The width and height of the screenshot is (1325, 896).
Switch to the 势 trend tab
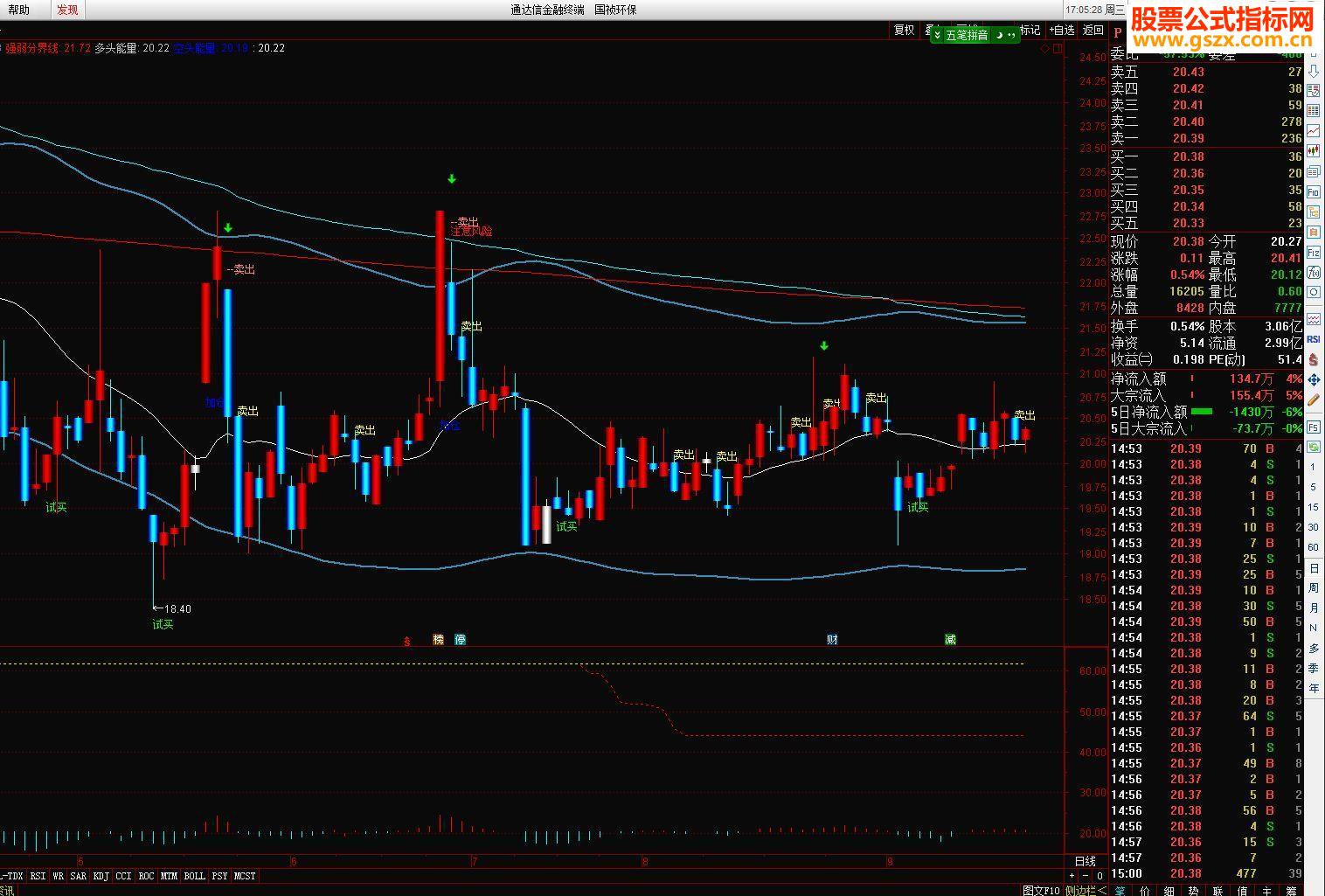[1194, 890]
